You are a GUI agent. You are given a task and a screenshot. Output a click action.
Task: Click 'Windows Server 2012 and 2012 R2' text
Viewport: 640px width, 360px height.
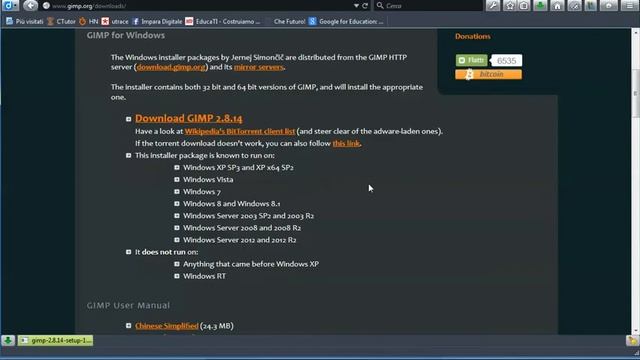[x=240, y=240]
